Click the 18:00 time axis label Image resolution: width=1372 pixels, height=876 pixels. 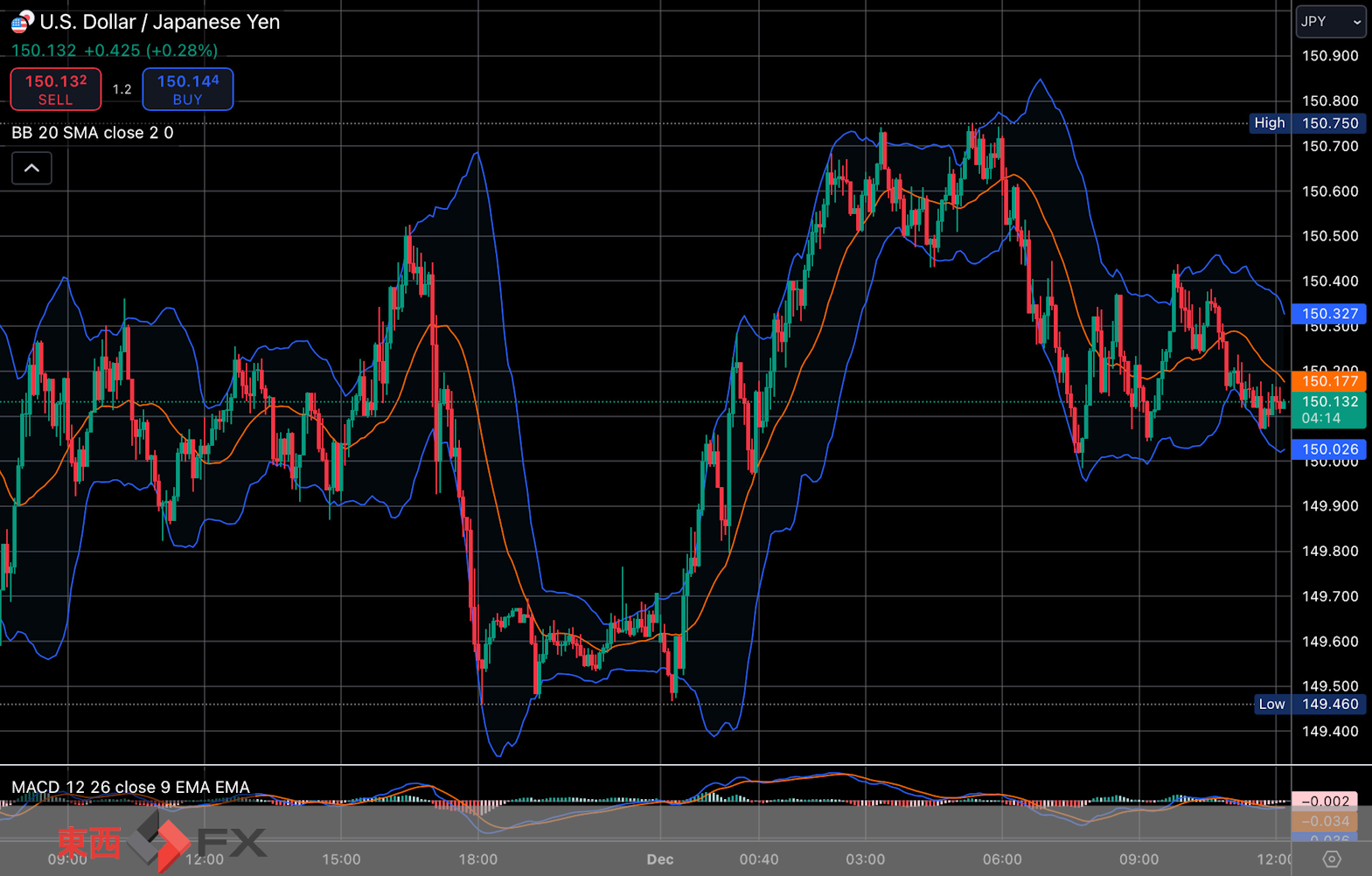coord(478,859)
